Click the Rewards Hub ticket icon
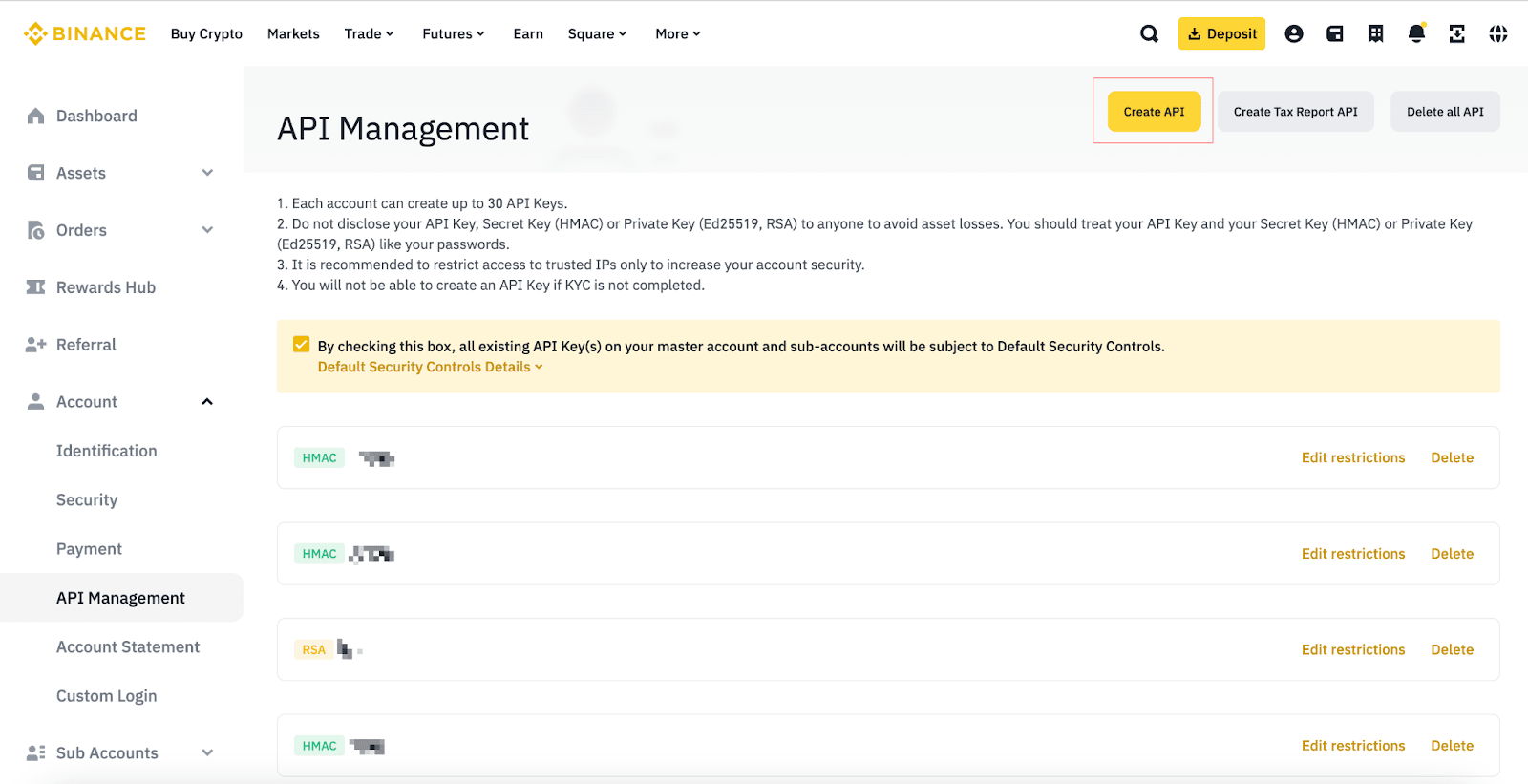The width and height of the screenshot is (1528, 784). 36,287
